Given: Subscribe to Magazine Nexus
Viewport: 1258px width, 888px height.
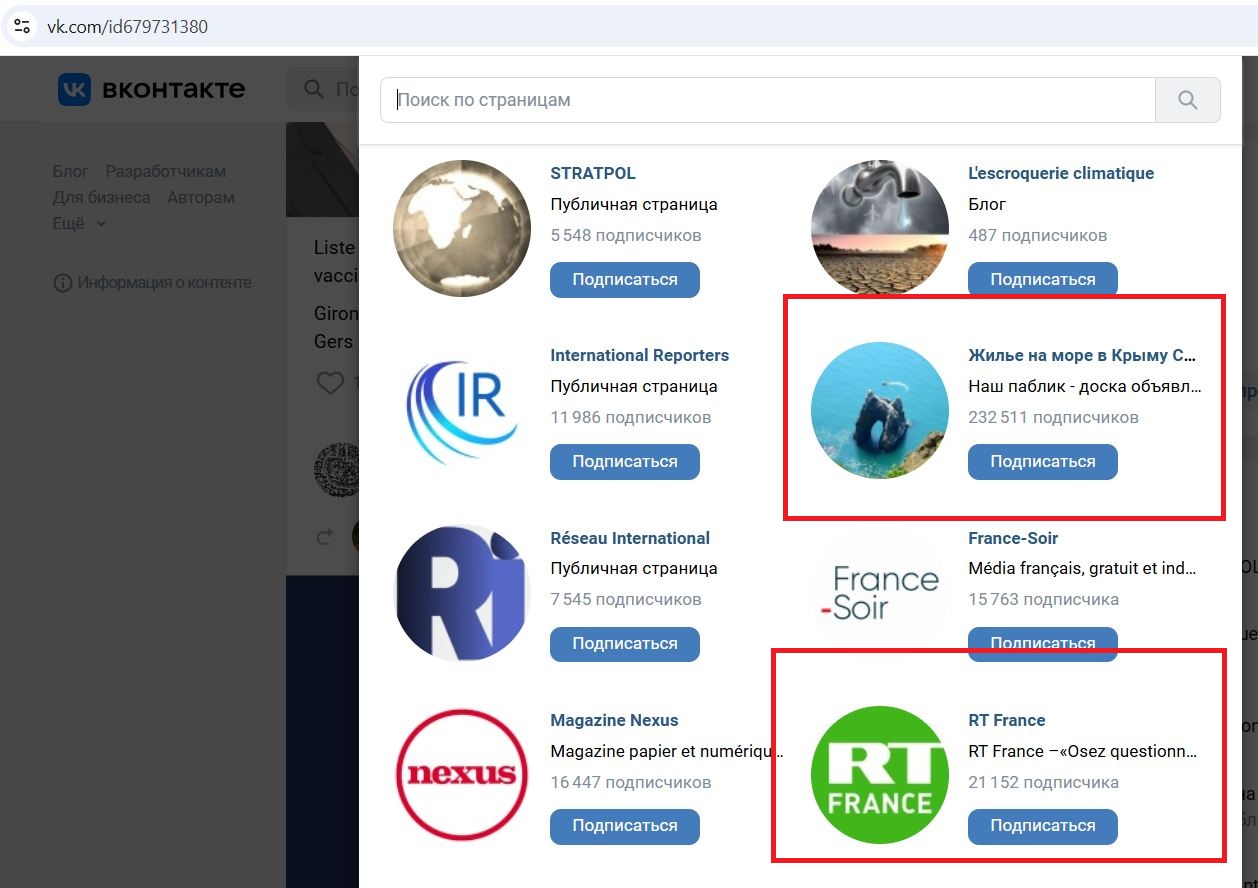Looking at the screenshot, I should tap(625, 826).
